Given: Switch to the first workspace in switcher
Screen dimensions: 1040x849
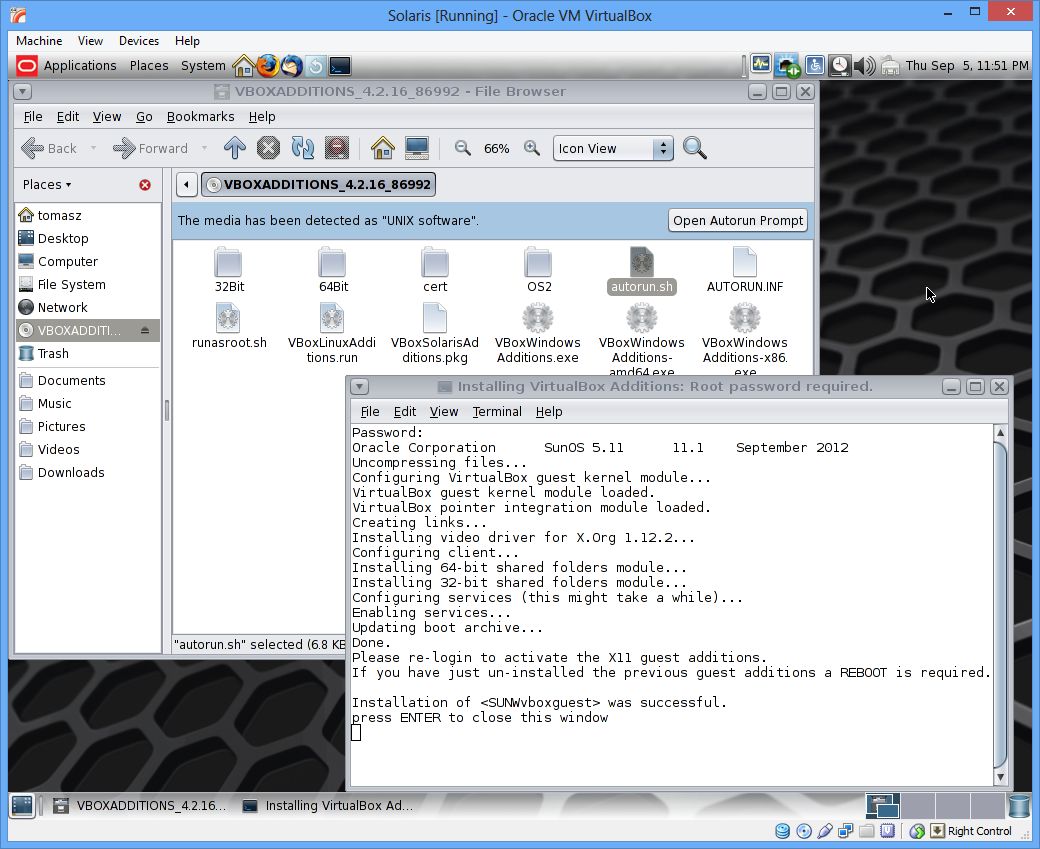Looking at the screenshot, I should (x=883, y=806).
